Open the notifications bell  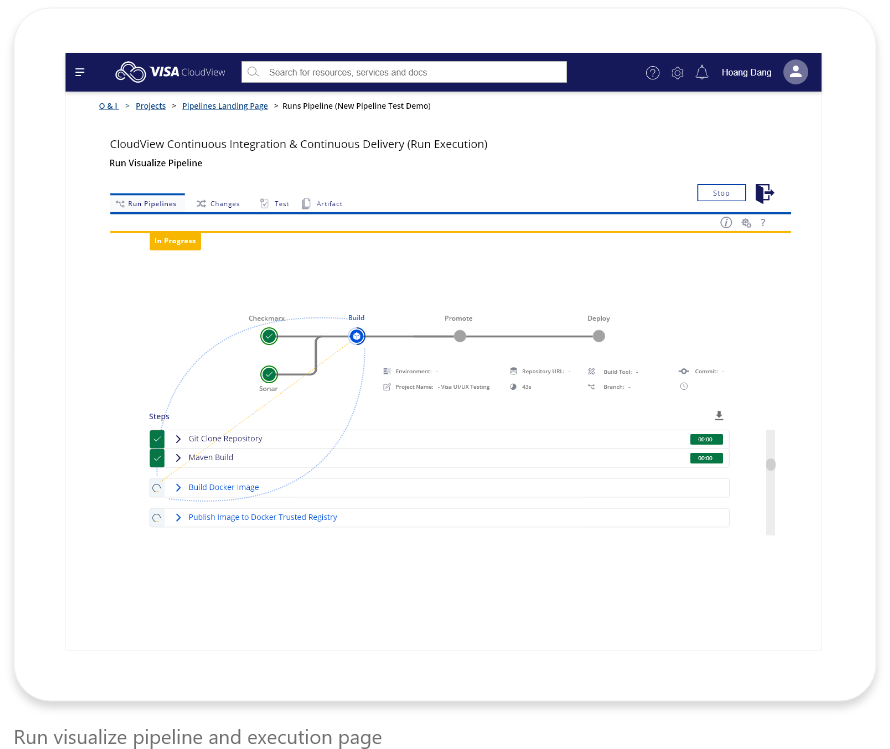702,72
